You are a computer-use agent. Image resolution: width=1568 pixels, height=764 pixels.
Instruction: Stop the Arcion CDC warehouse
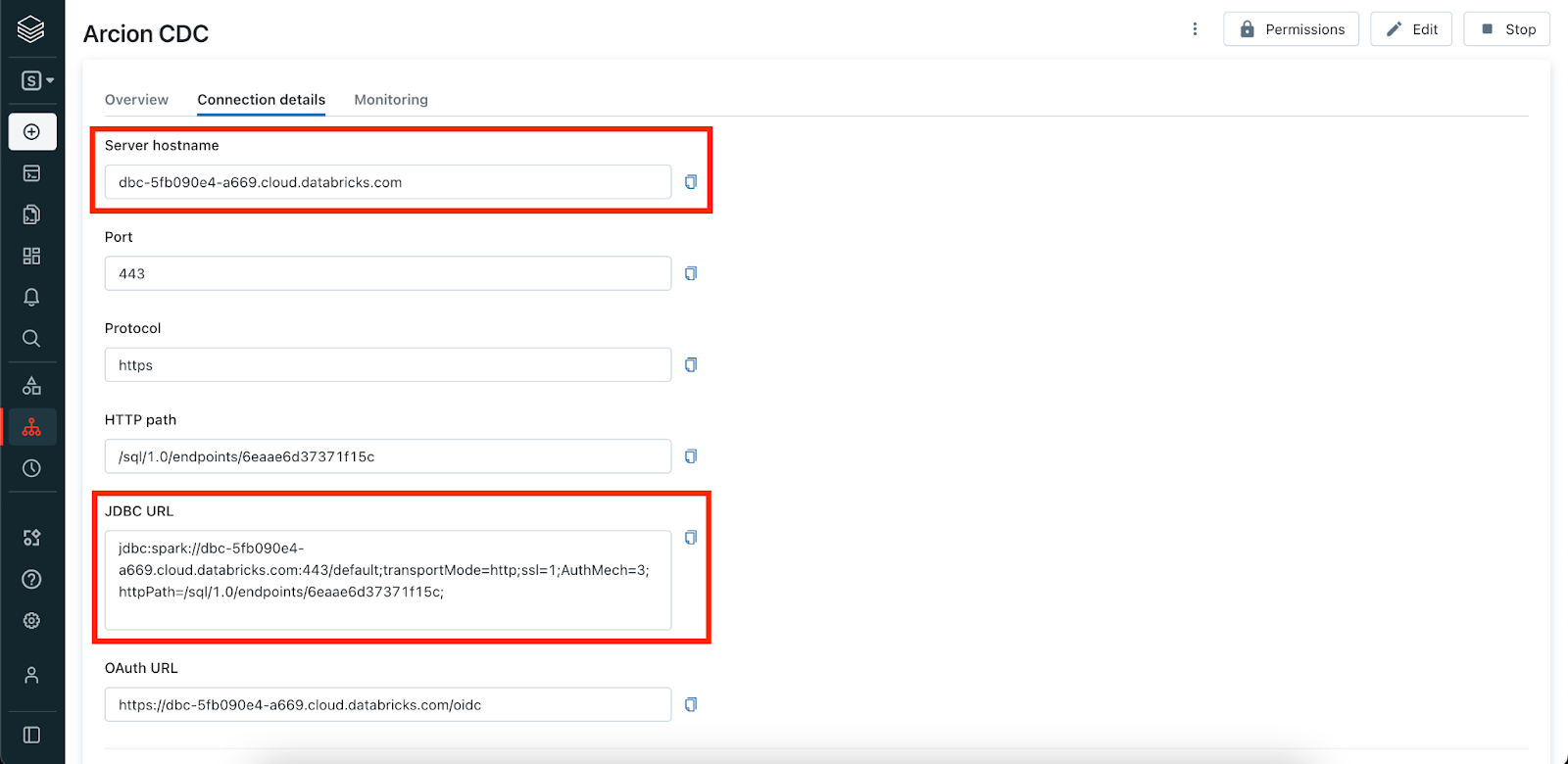[x=1506, y=29]
